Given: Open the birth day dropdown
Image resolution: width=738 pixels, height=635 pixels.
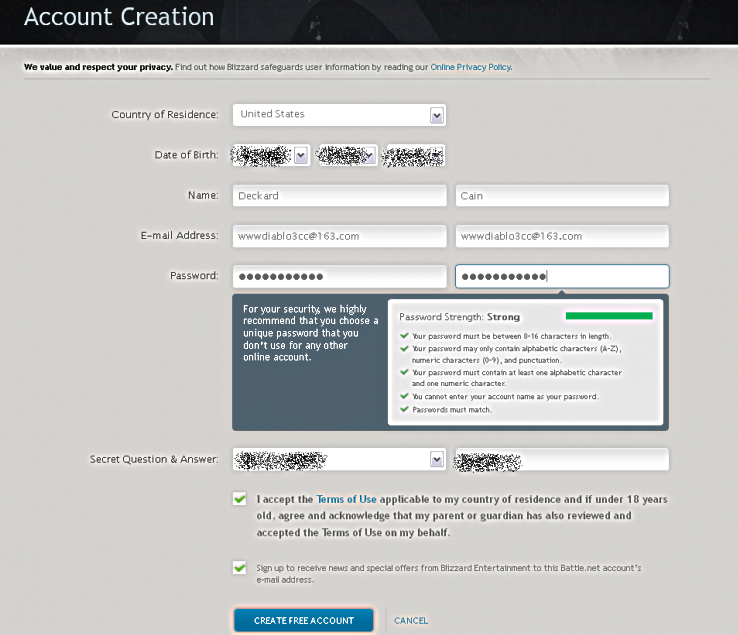Looking at the screenshot, I should [347, 155].
